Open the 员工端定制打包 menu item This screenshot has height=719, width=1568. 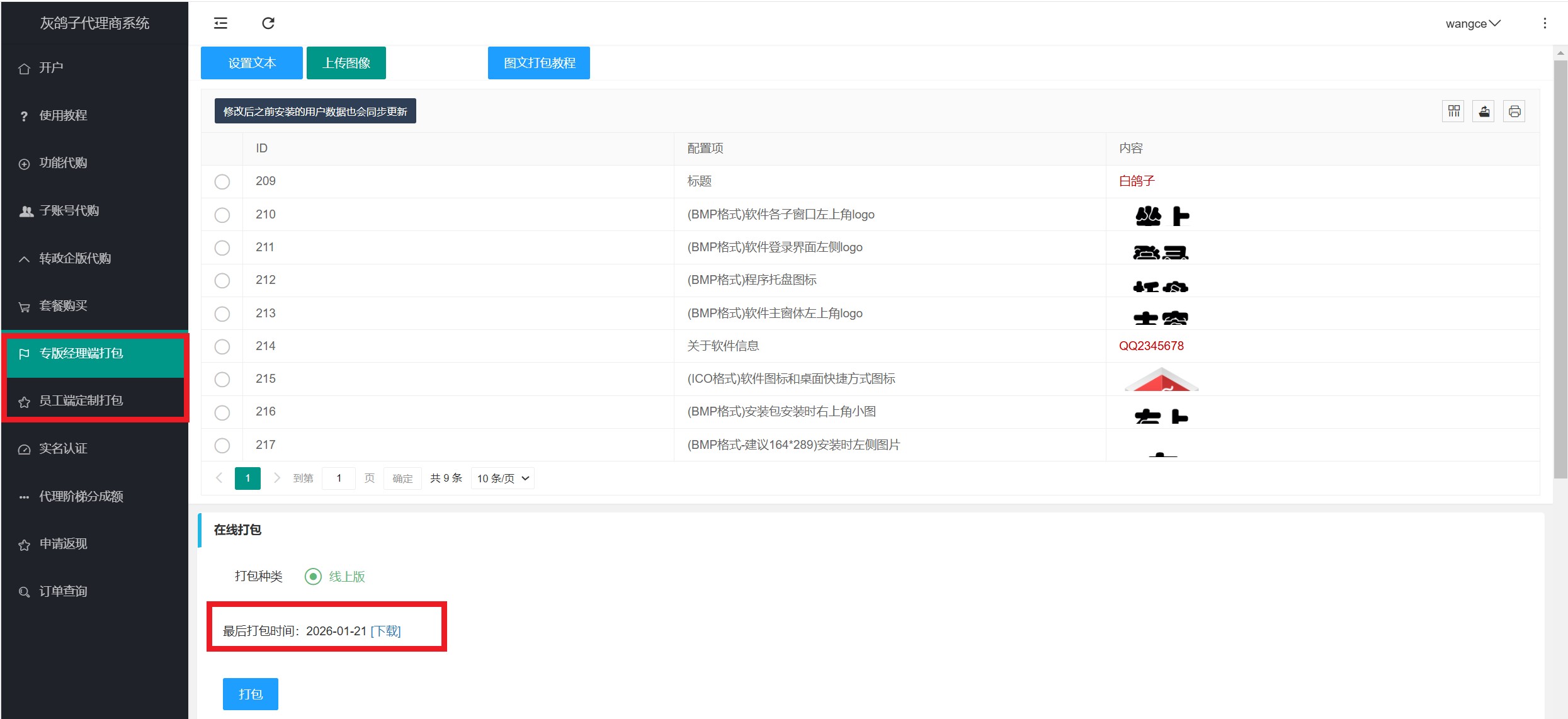click(x=81, y=400)
